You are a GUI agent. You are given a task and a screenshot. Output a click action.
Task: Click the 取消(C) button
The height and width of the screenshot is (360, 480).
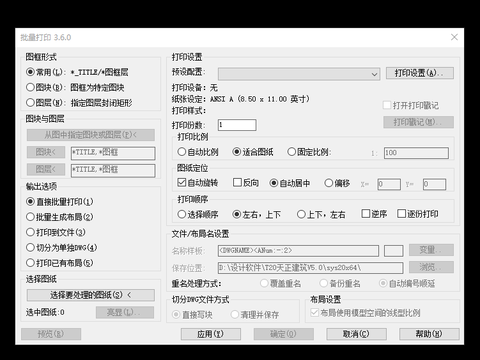(356, 334)
